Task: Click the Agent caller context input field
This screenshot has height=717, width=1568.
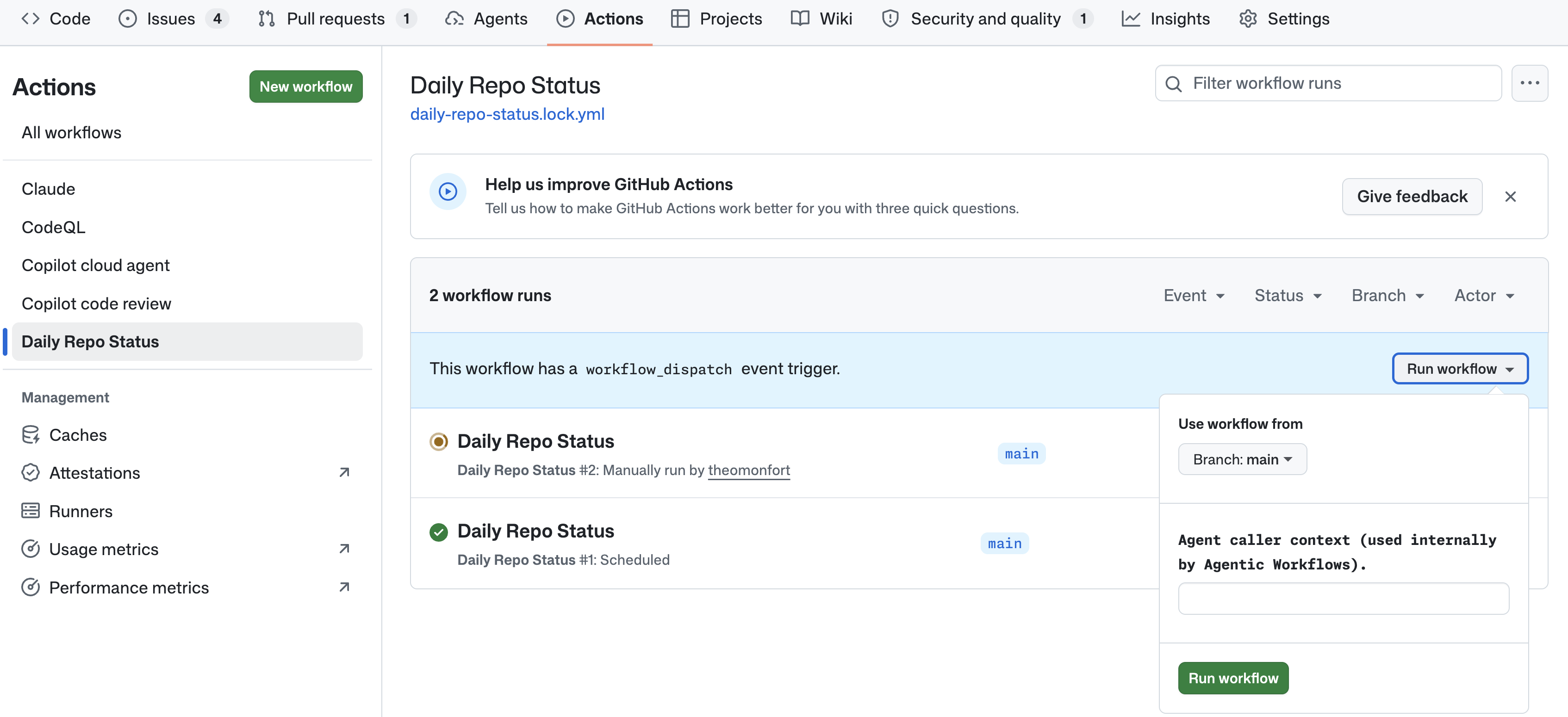Action: [x=1344, y=599]
